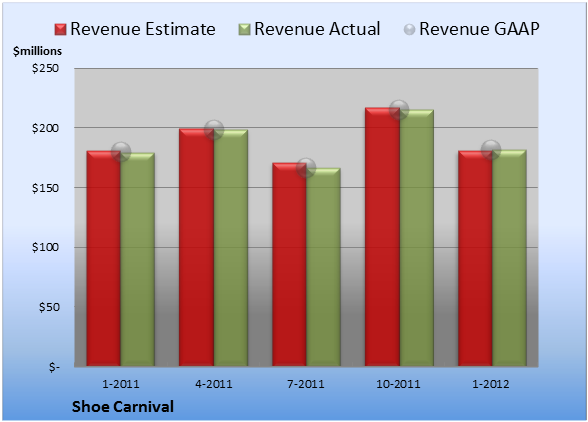
Task: Select the red estimate bar for 1-2011
Action: point(104,258)
